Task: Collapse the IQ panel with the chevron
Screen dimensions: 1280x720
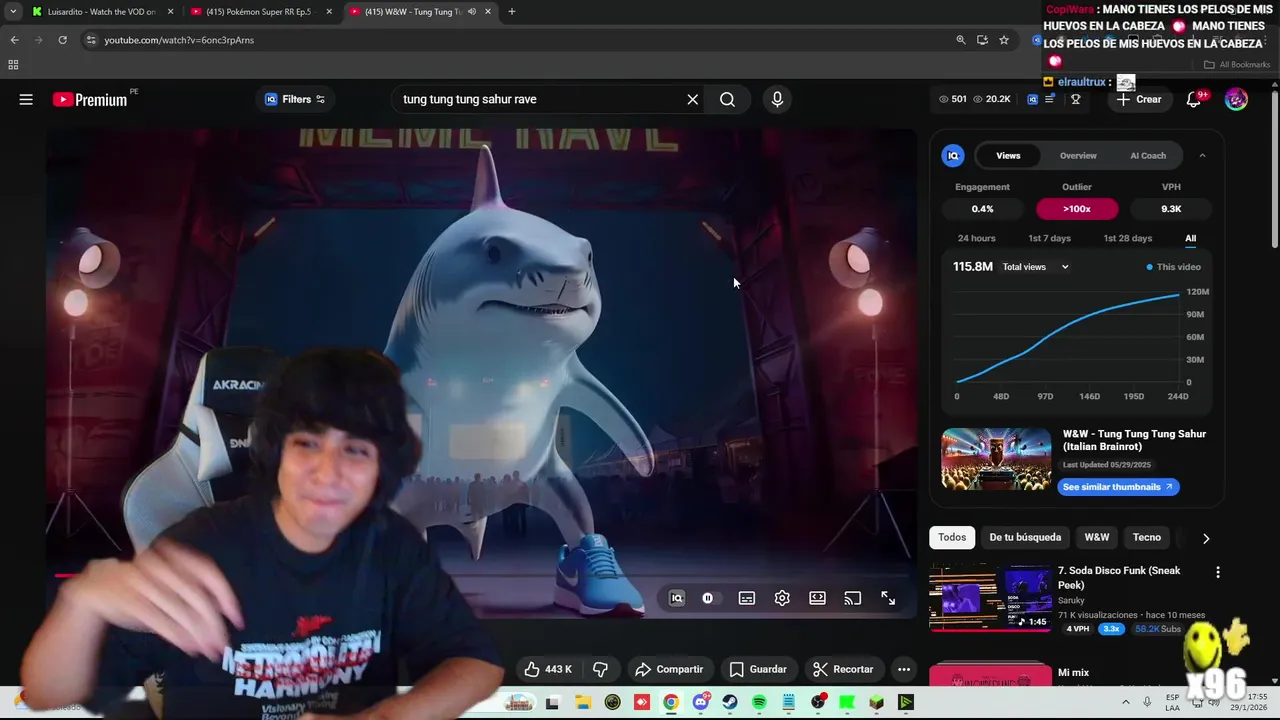Action: 1202,156
